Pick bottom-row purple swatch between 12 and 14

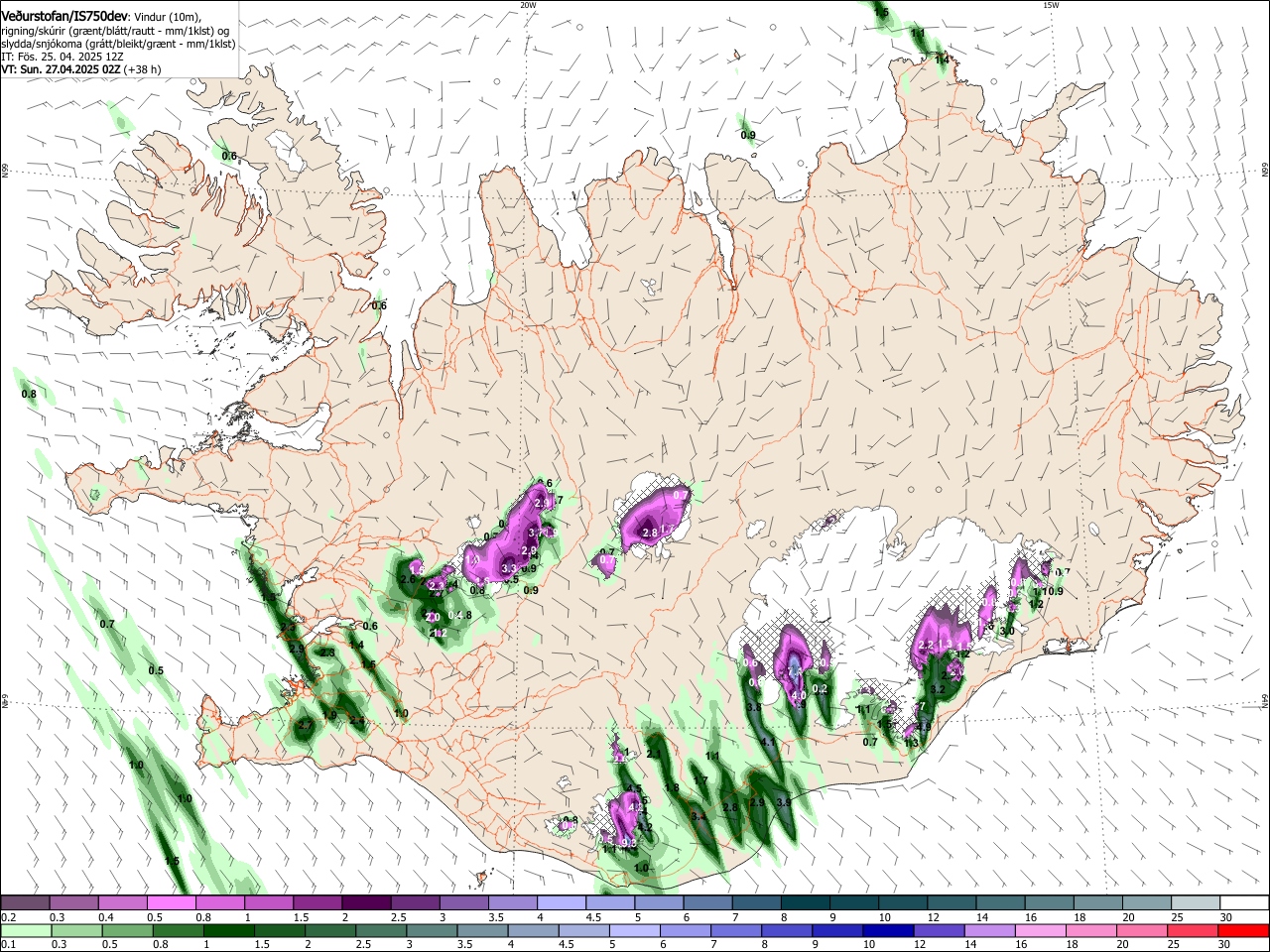tap(939, 930)
